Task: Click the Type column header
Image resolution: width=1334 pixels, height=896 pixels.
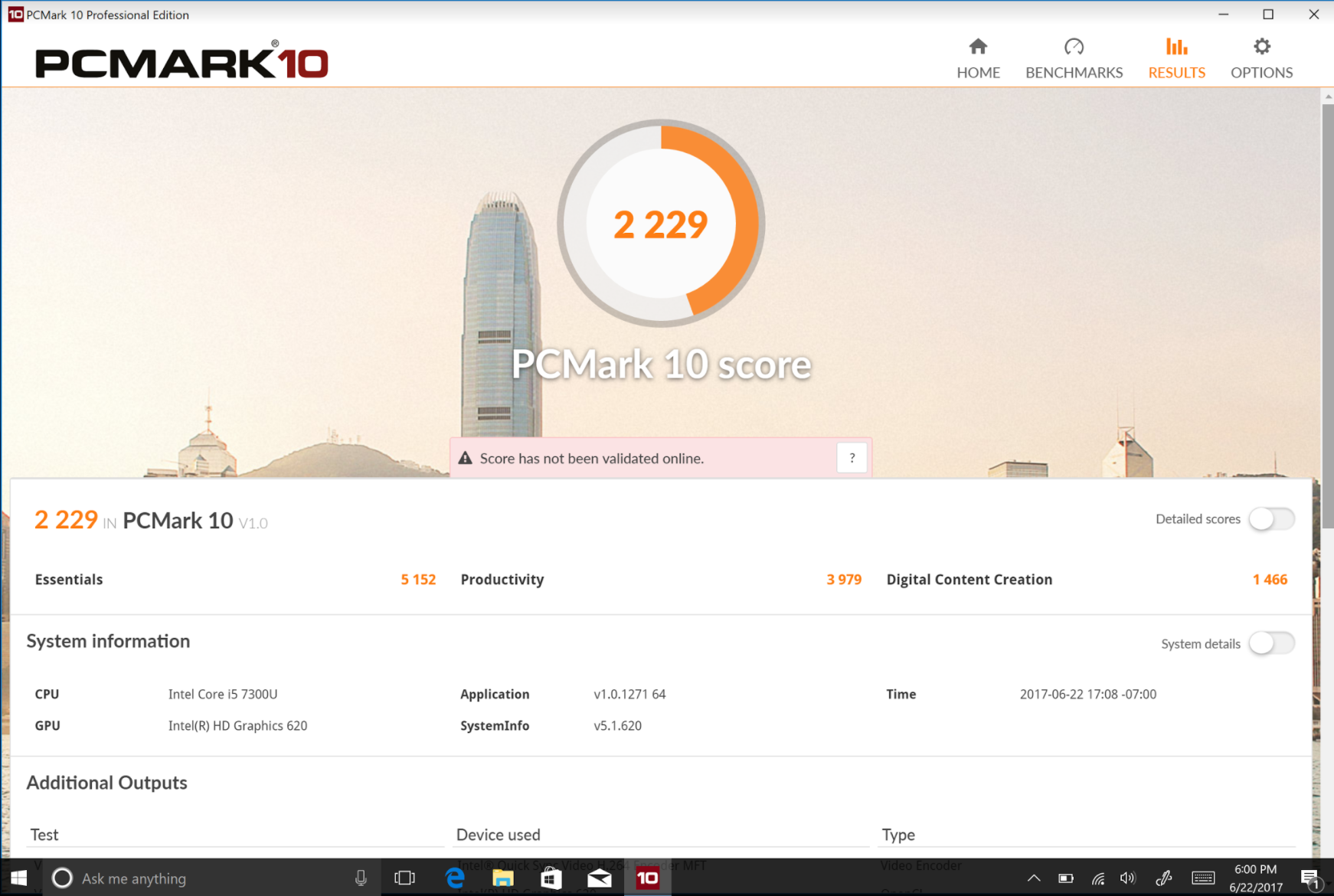Action: click(x=898, y=835)
